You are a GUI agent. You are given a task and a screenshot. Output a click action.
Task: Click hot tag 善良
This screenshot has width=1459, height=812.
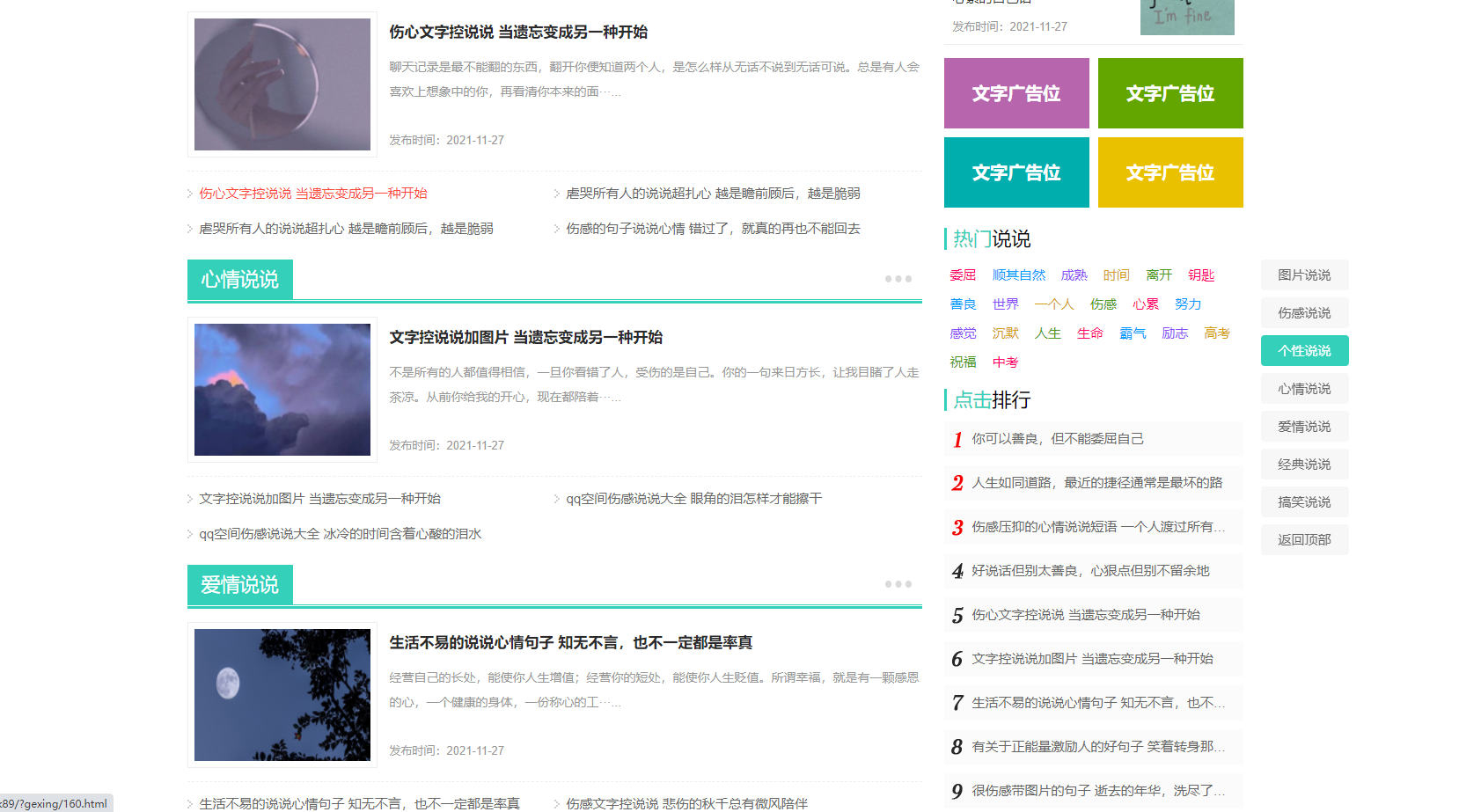click(963, 304)
